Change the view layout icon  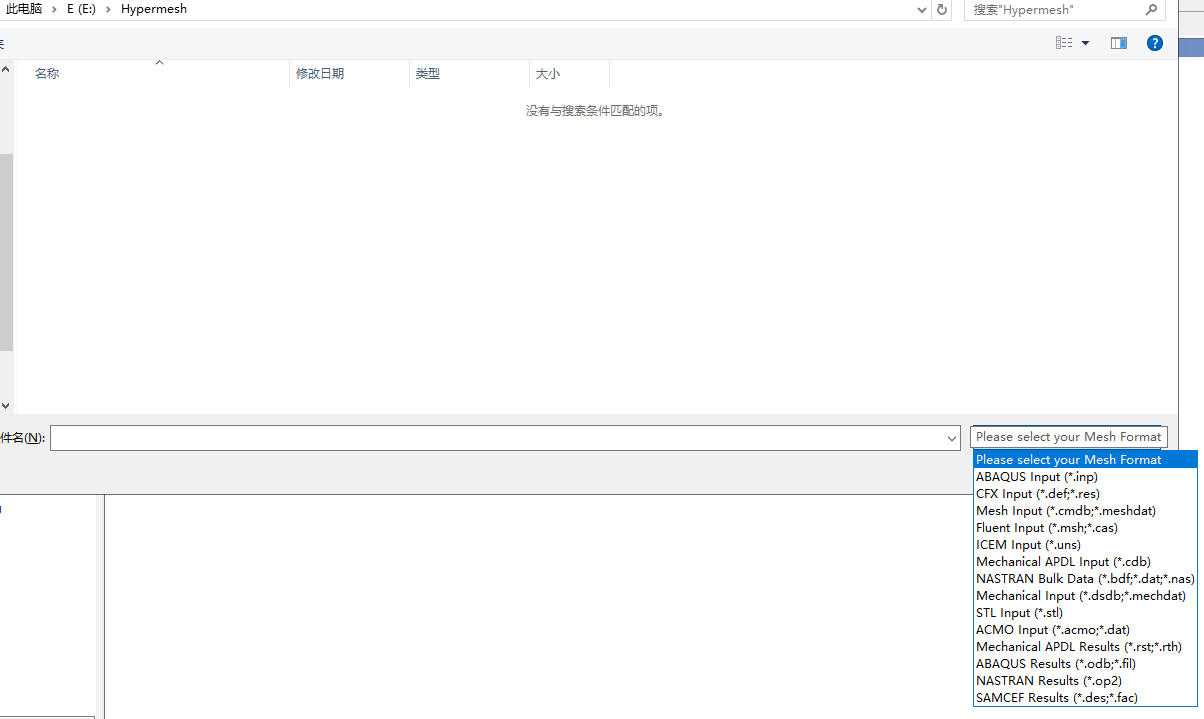point(1064,43)
